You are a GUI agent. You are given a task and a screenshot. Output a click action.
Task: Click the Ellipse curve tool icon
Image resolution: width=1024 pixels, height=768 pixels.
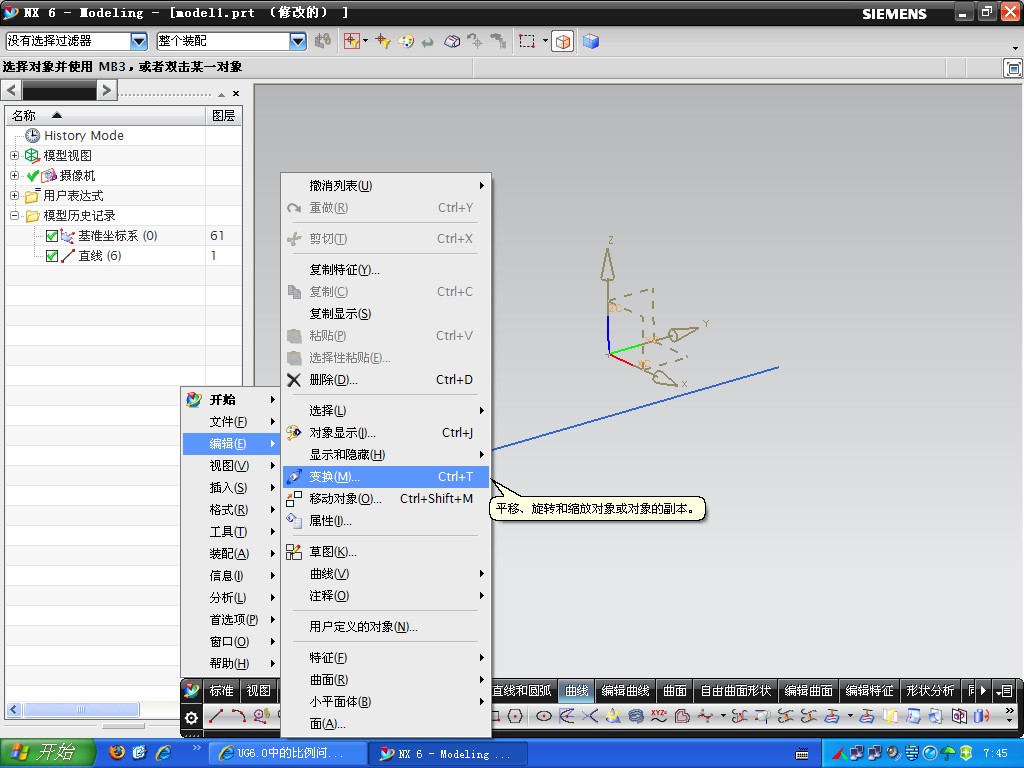tap(543, 716)
